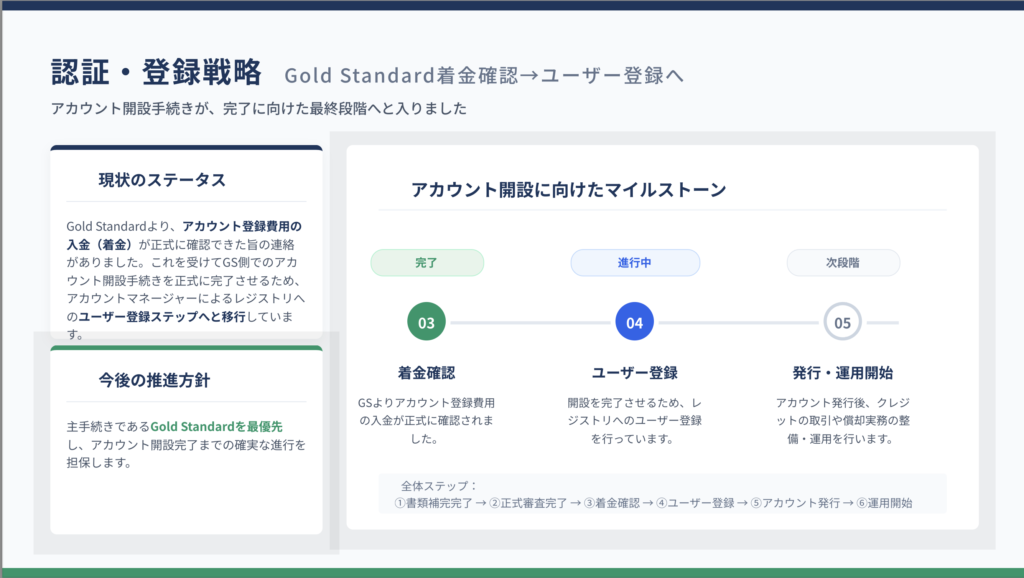1024x578 pixels.
Task: Click description アカウント発行後、クレジットの取引や償却実務の整備・運用を行います
Action: coord(842,421)
